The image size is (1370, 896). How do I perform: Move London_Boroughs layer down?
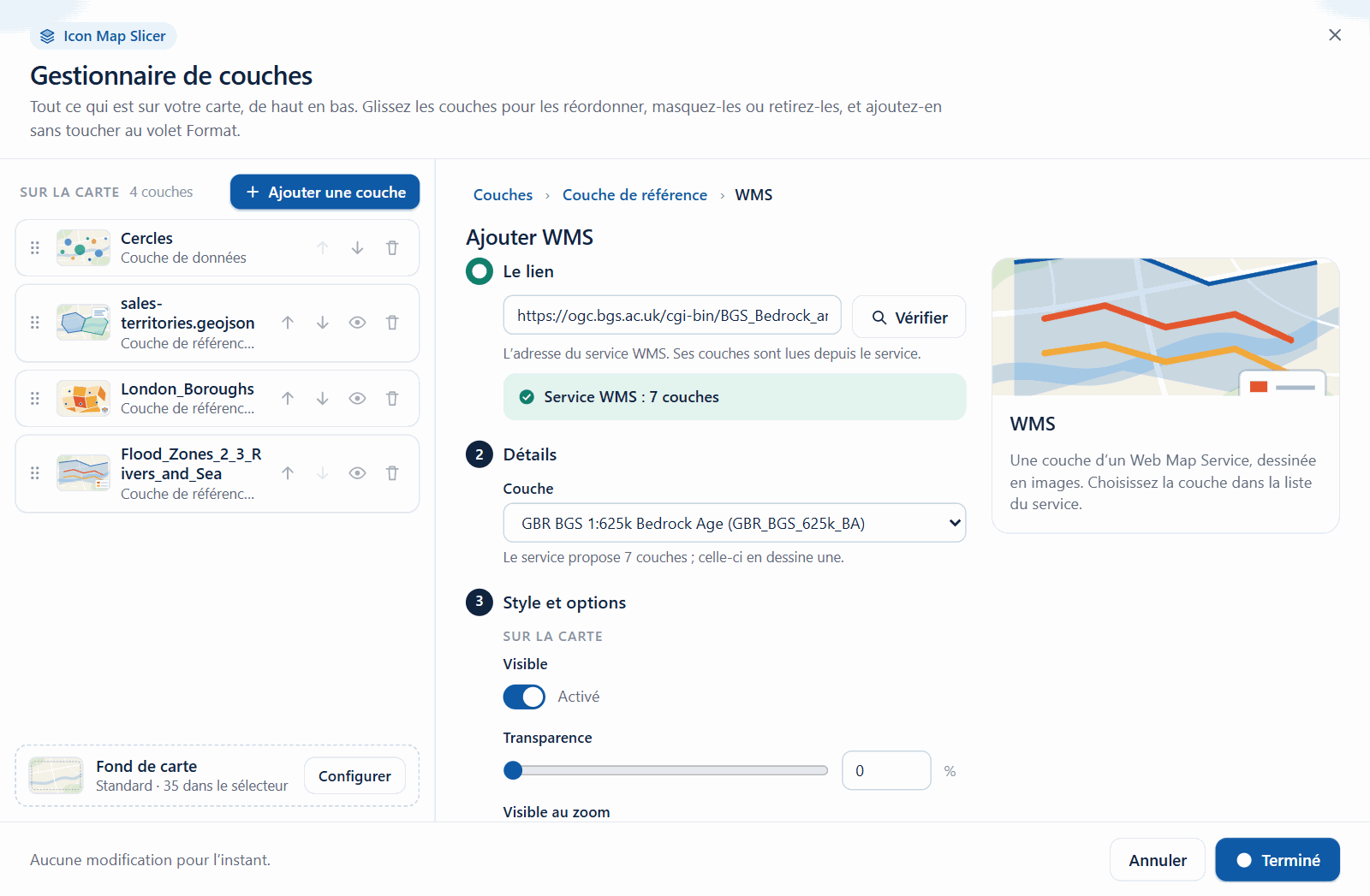tap(322, 398)
